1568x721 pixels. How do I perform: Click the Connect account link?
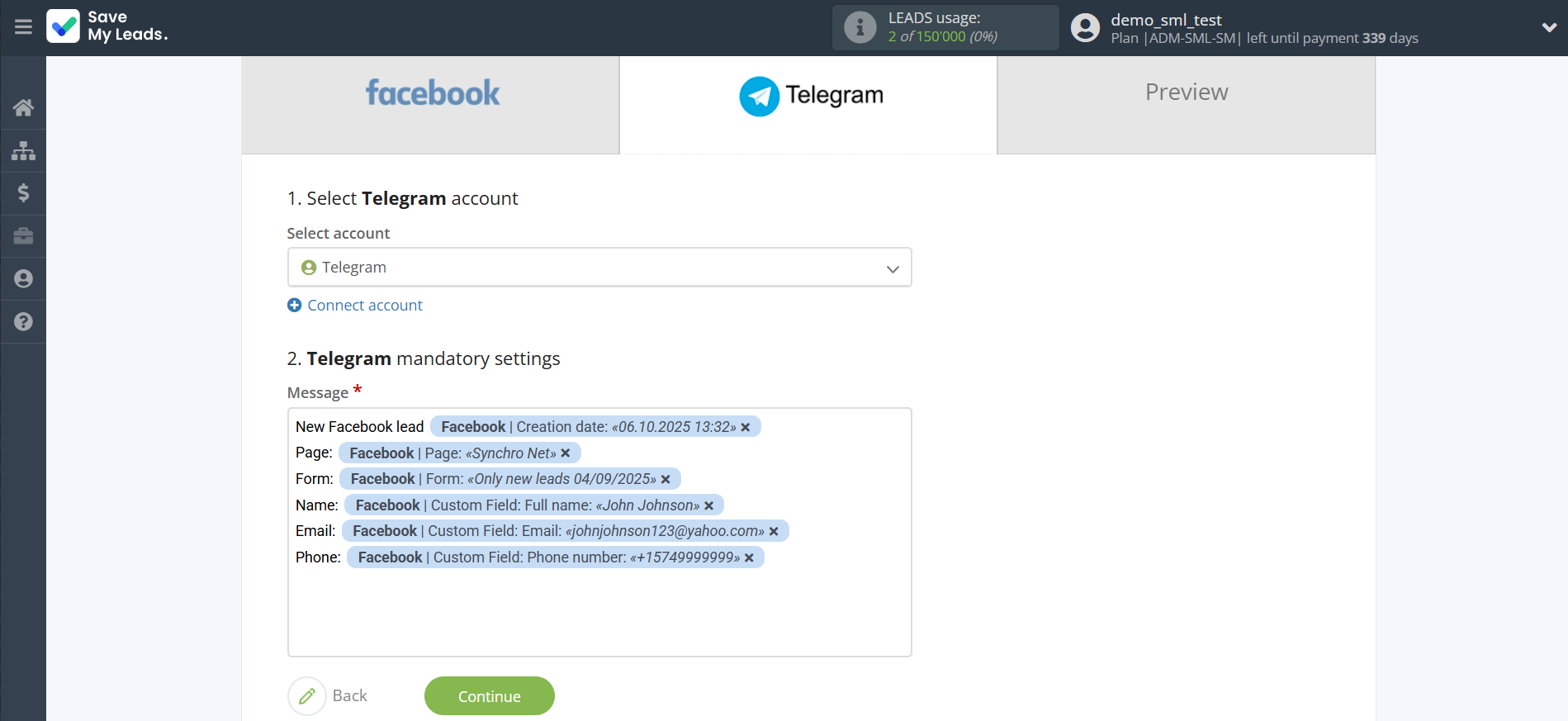364,306
